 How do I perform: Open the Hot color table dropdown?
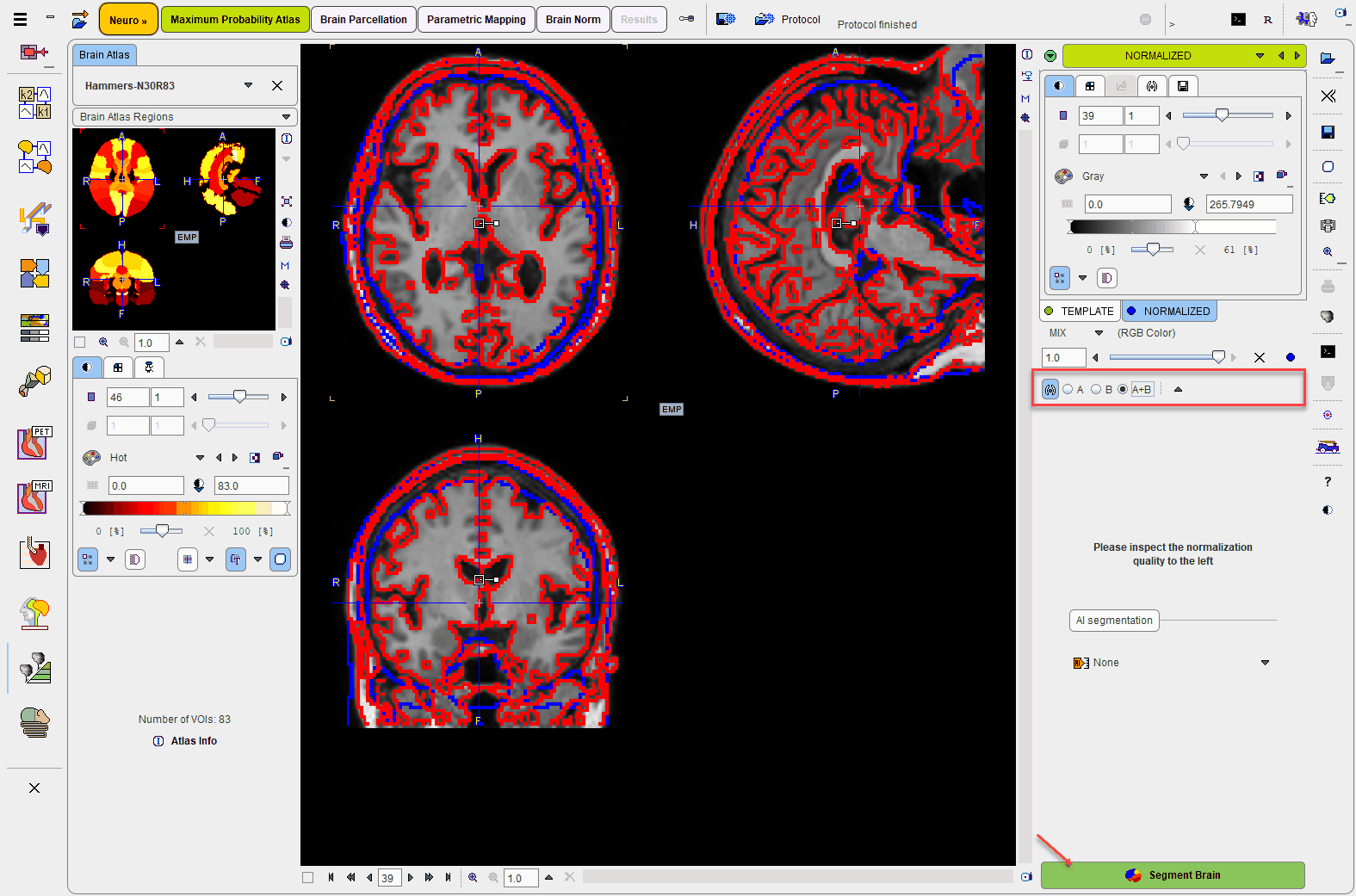[200, 457]
